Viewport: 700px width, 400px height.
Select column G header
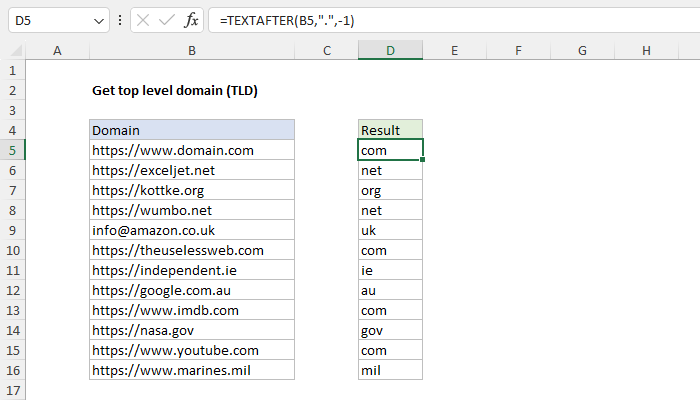(x=582, y=50)
